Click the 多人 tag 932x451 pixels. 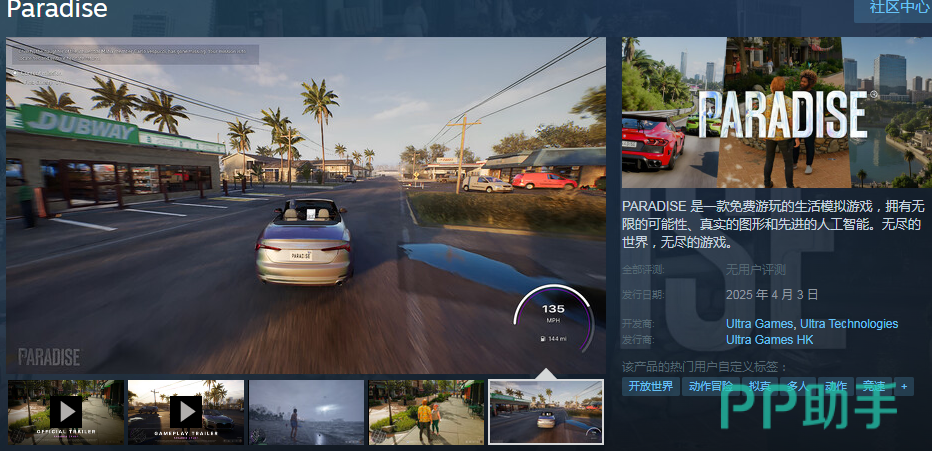point(797,386)
